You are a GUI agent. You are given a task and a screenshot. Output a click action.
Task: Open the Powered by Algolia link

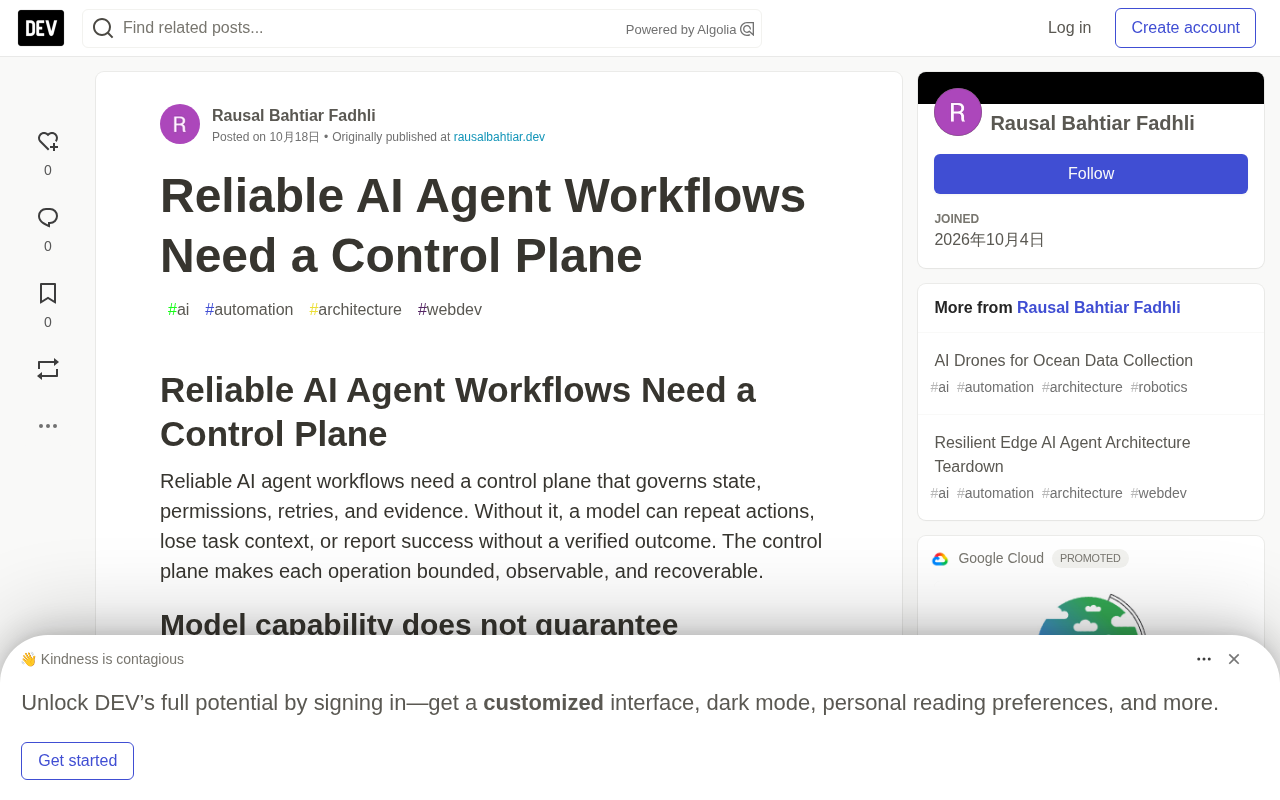(x=690, y=30)
